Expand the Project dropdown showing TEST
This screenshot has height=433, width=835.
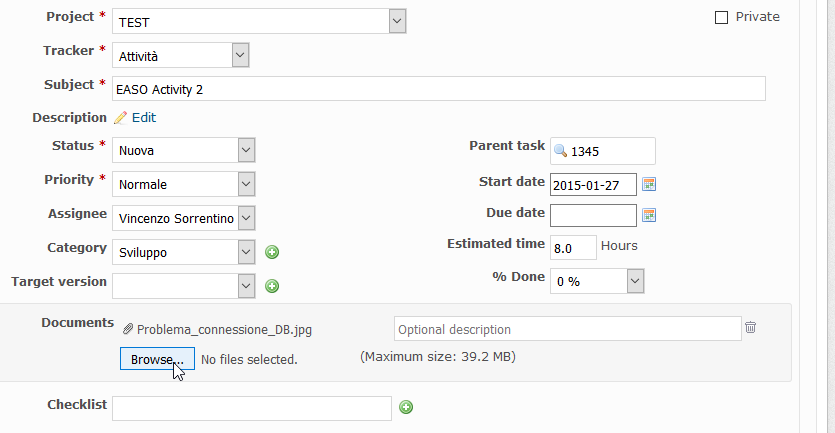click(259, 21)
